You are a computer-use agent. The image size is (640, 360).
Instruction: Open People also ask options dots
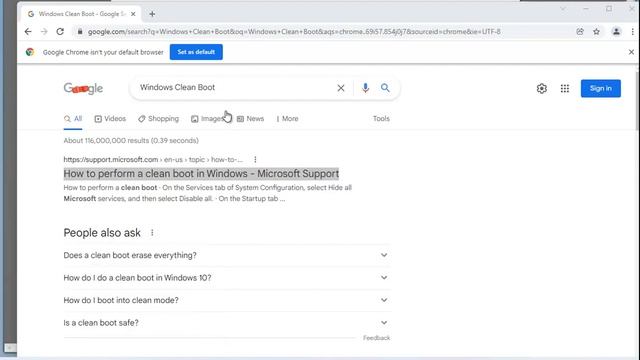tap(152, 233)
